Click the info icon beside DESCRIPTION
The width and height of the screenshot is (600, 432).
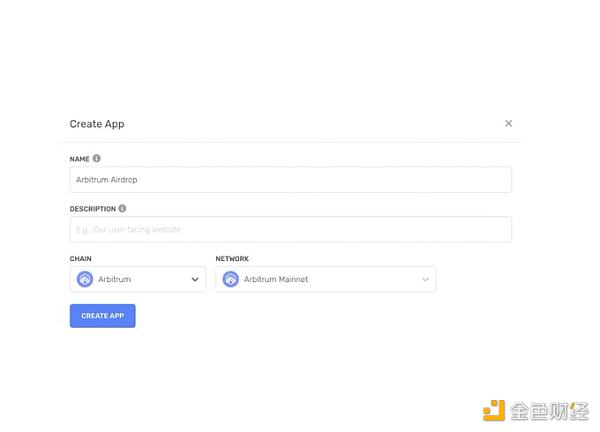(x=122, y=209)
